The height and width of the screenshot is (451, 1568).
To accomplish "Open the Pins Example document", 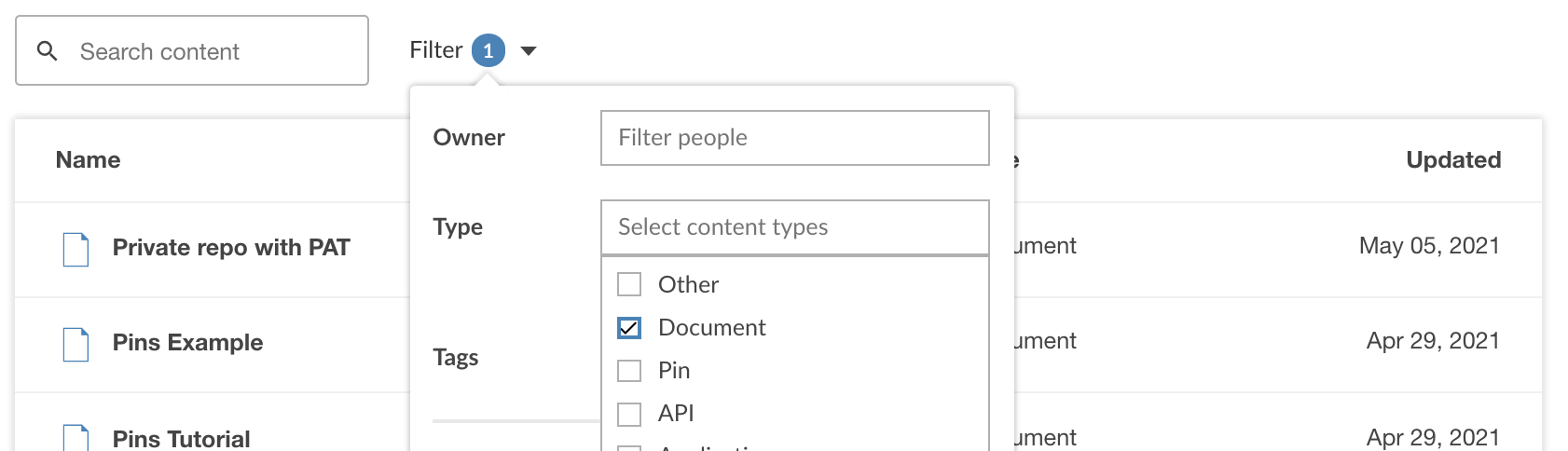I will coord(187,343).
